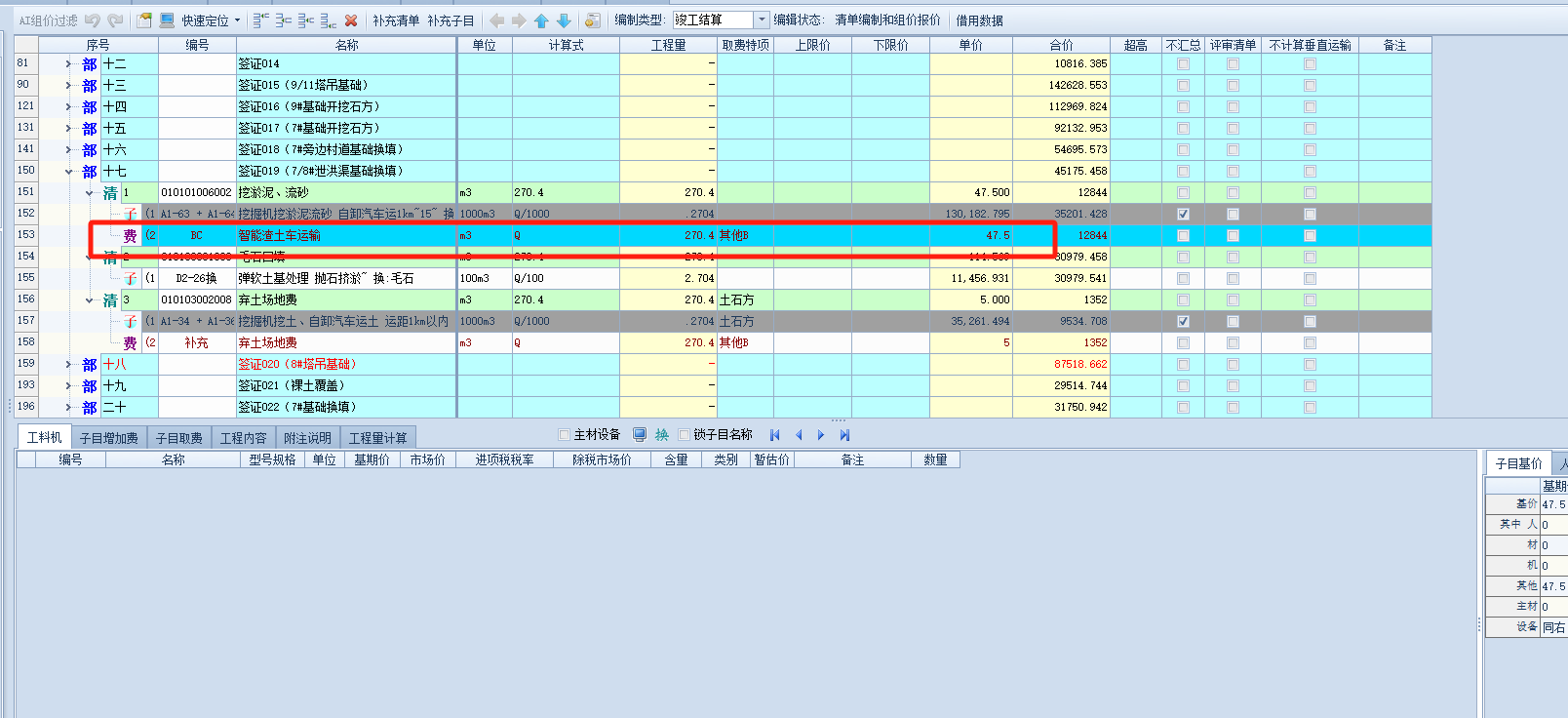The height and width of the screenshot is (718, 1568).
Task: Collapse item 3 弃土场地费 in row 156
Action: pyautogui.click(x=90, y=300)
